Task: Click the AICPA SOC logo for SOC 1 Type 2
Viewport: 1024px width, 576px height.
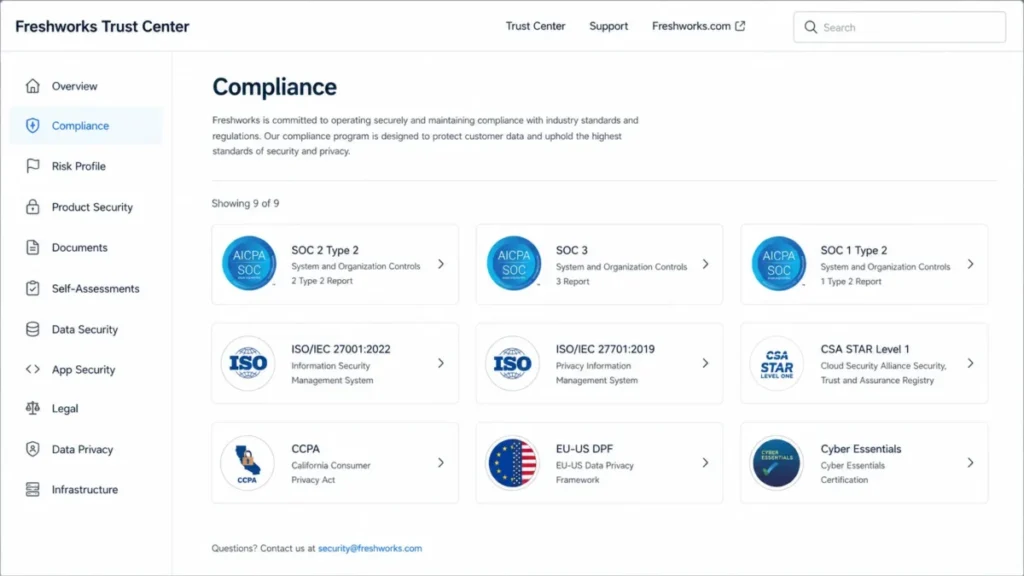Action: [778, 263]
